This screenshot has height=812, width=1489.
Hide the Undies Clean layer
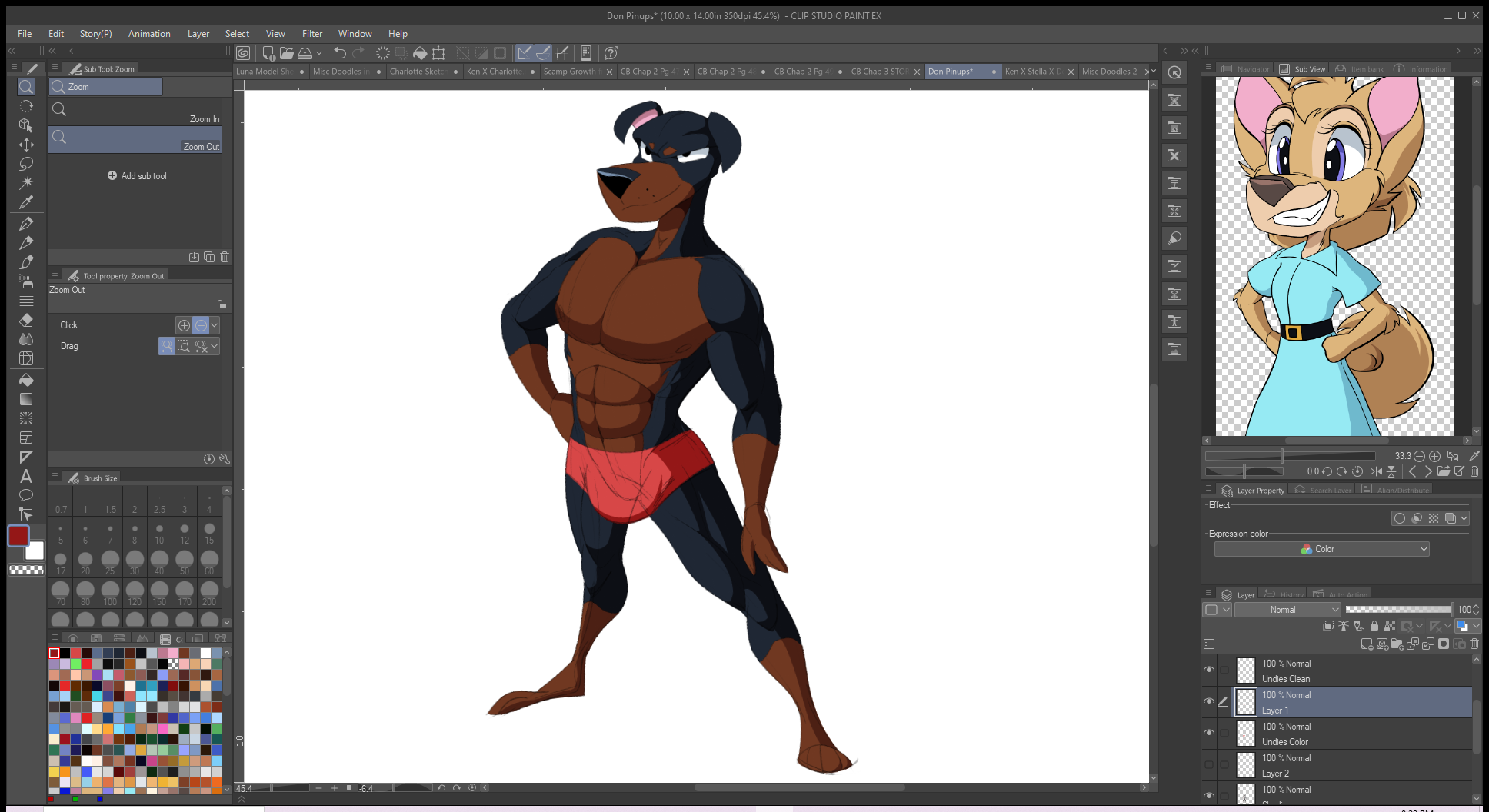pyautogui.click(x=1209, y=670)
